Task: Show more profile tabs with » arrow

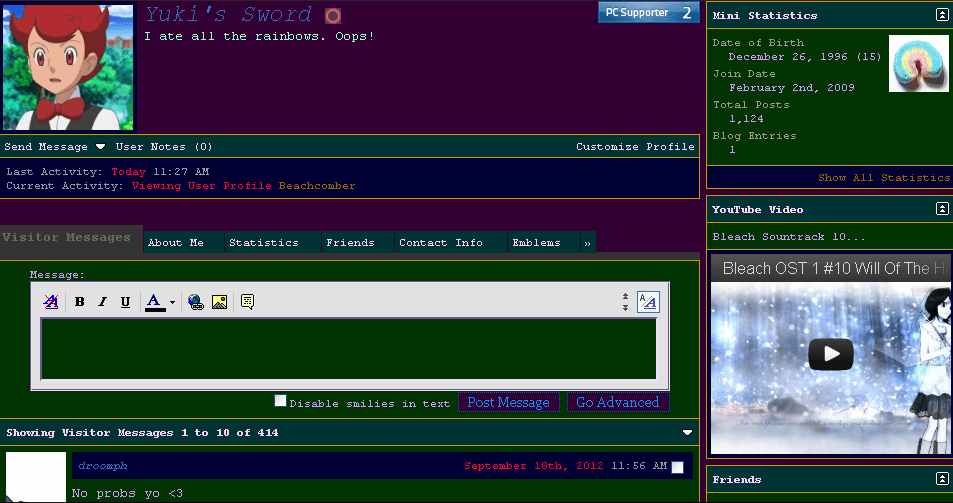Action: click(x=588, y=242)
